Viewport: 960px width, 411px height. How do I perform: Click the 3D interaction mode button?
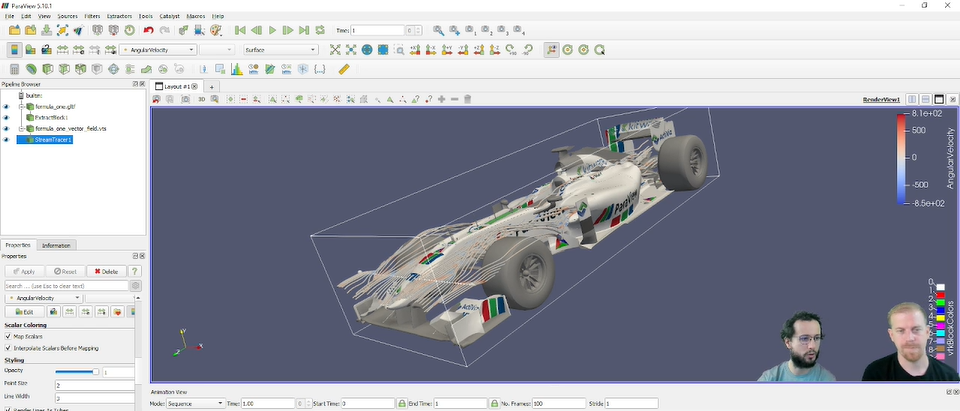201,99
